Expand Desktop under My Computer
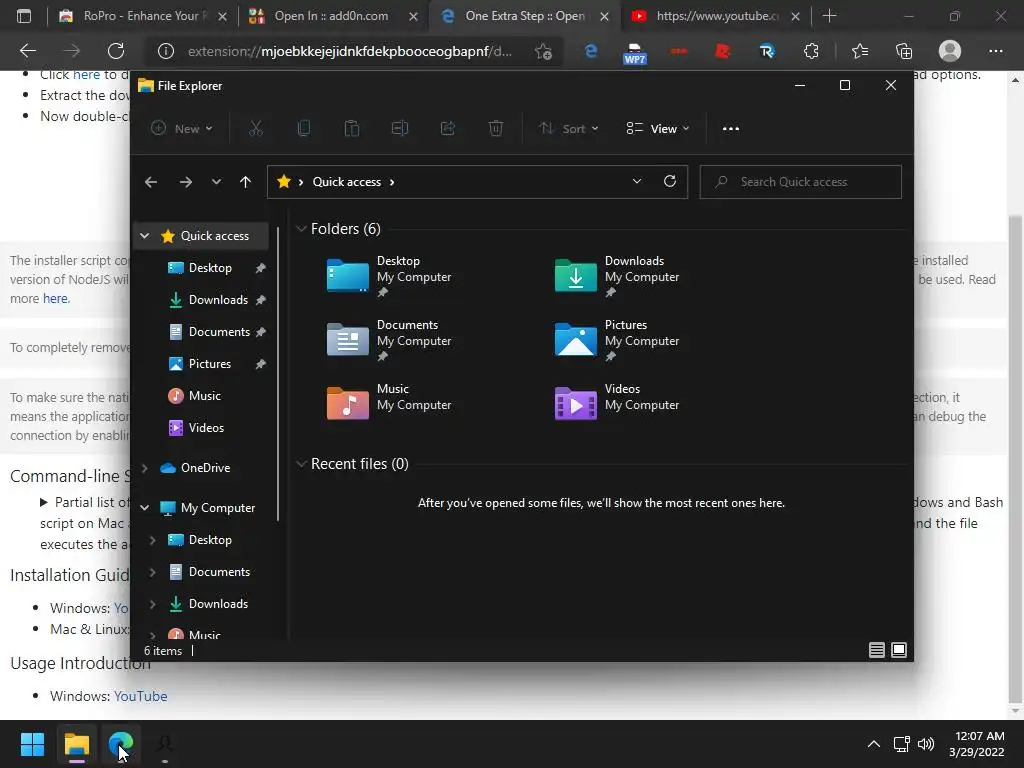 click(152, 540)
